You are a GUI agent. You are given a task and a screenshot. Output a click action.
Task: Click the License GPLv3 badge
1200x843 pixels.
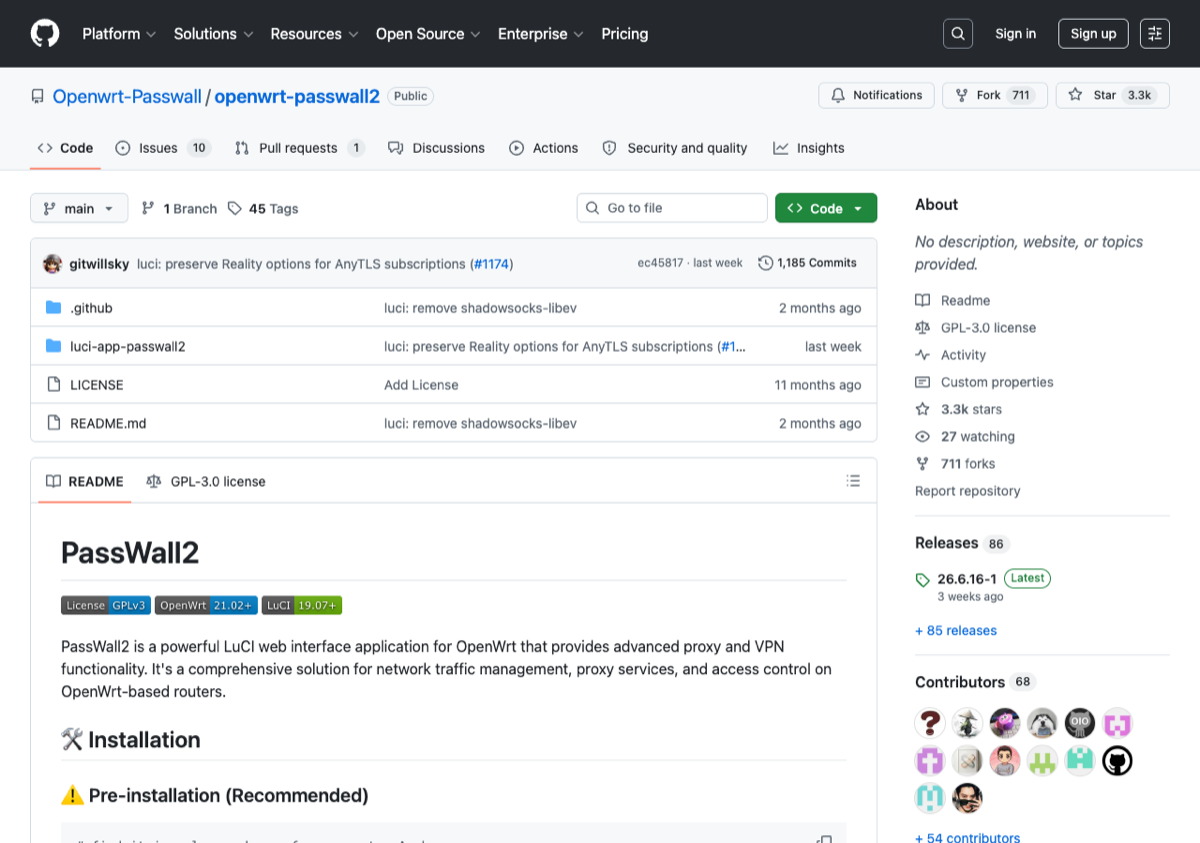click(106, 605)
